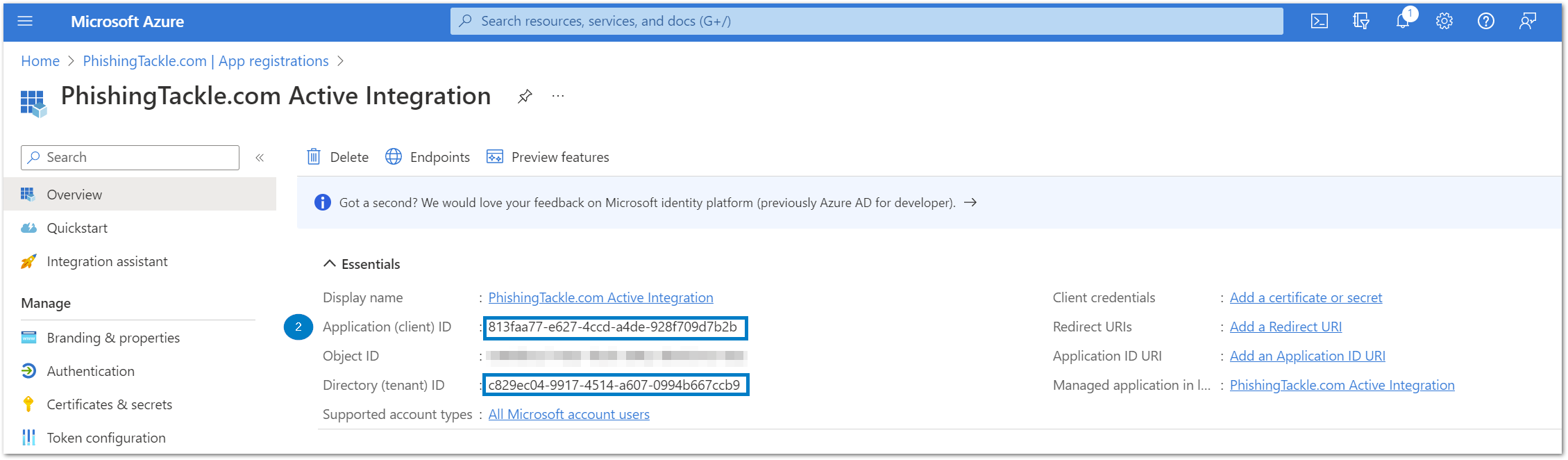The height and width of the screenshot is (460, 1568).
Task: Click the Directory (tenant) ID label
Action: [x=383, y=385]
